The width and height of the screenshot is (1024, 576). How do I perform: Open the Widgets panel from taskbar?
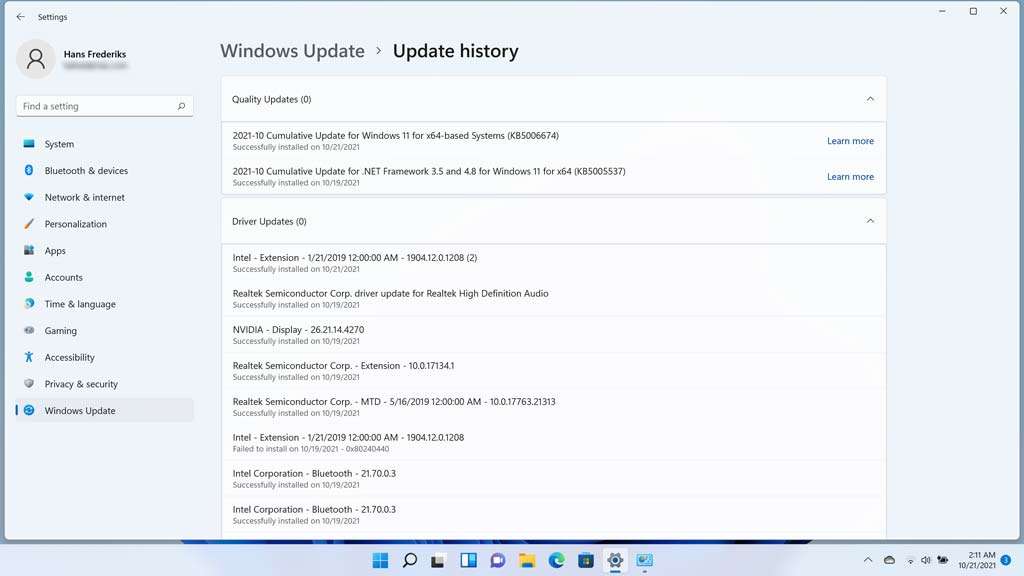pos(468,560)
